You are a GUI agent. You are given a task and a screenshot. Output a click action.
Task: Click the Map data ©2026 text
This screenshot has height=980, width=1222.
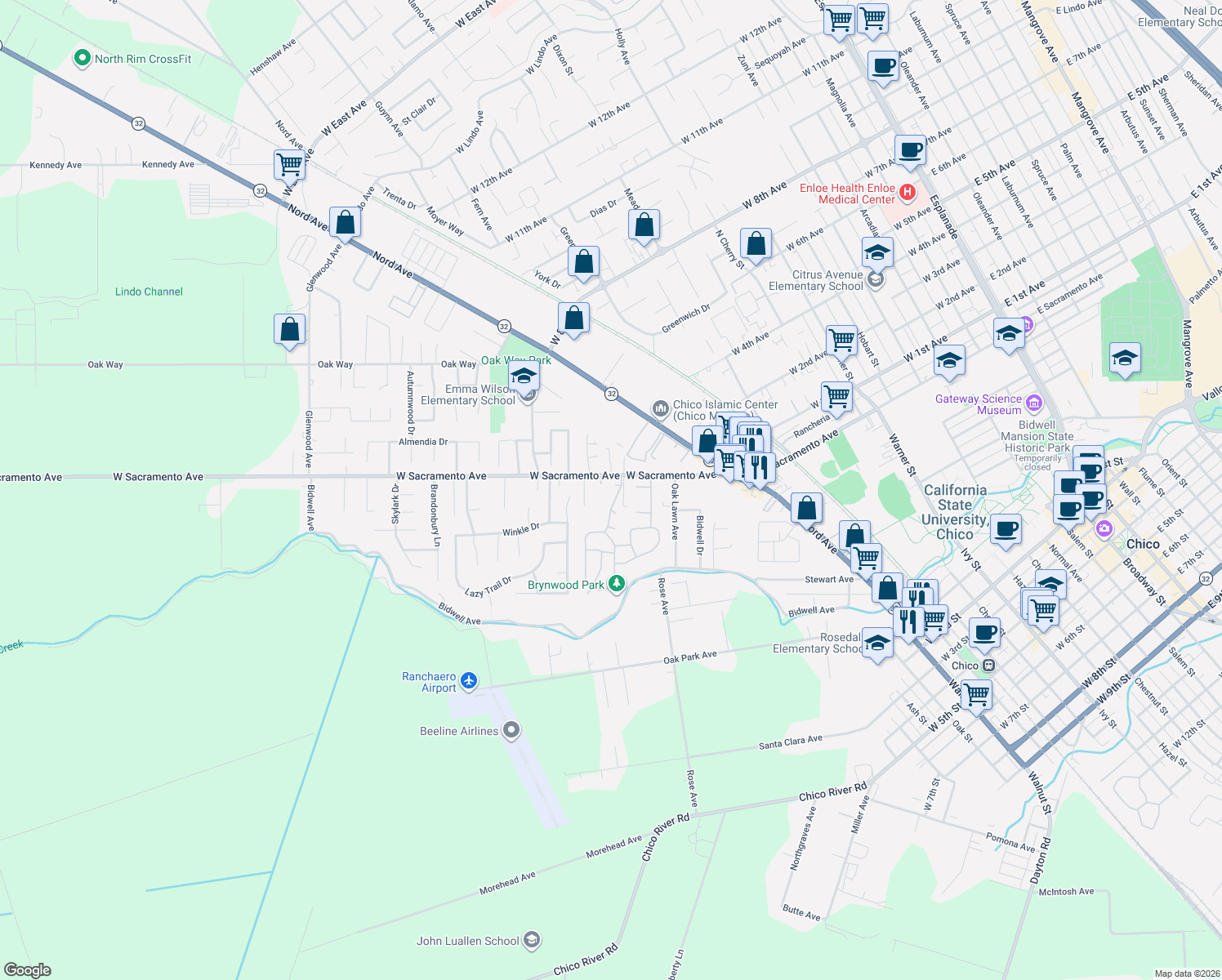click(1186, 973)
